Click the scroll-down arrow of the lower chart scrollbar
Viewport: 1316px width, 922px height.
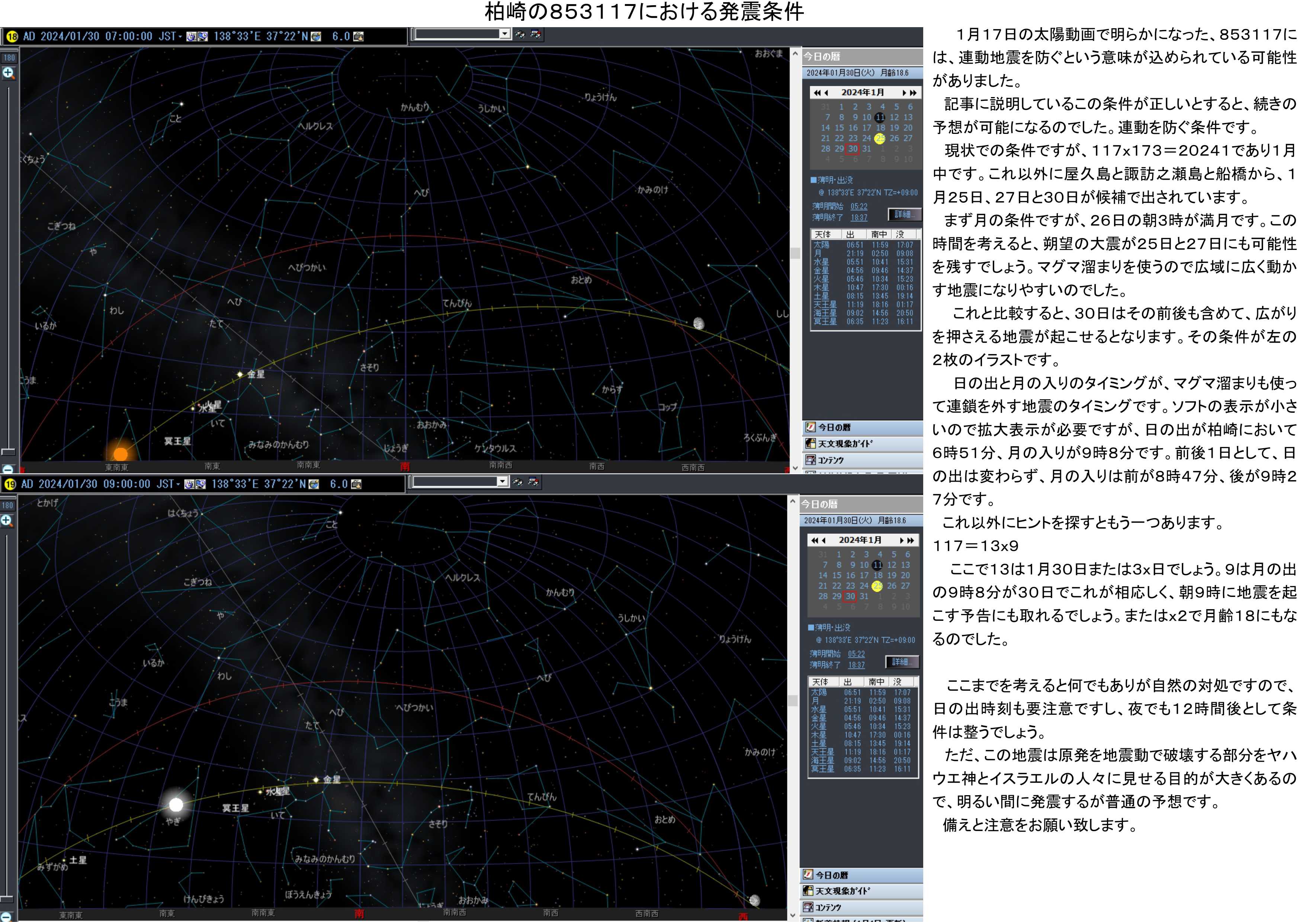tap(793, 916)
